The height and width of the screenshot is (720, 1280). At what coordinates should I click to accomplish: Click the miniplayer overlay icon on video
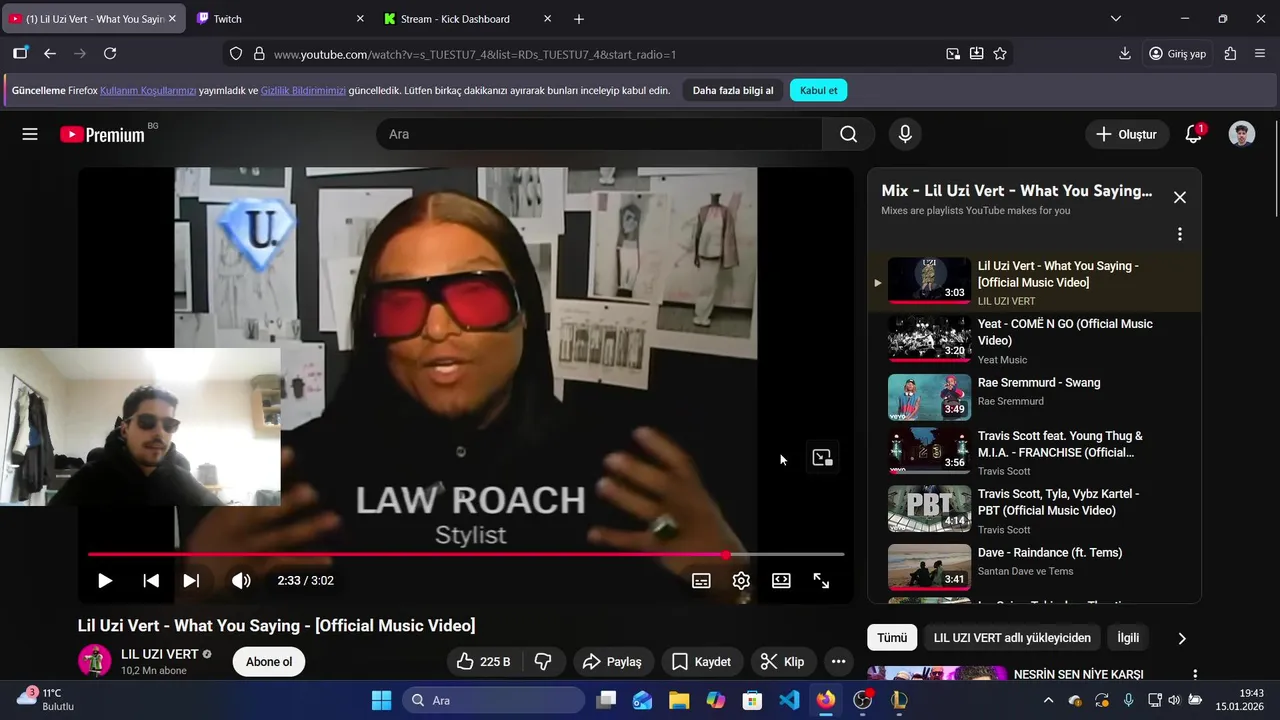[x=822, y=457]
